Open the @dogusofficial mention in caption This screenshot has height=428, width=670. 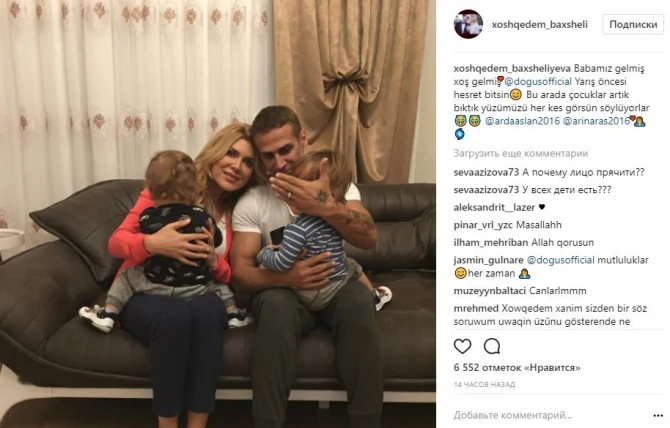click(x=538, y=82)
